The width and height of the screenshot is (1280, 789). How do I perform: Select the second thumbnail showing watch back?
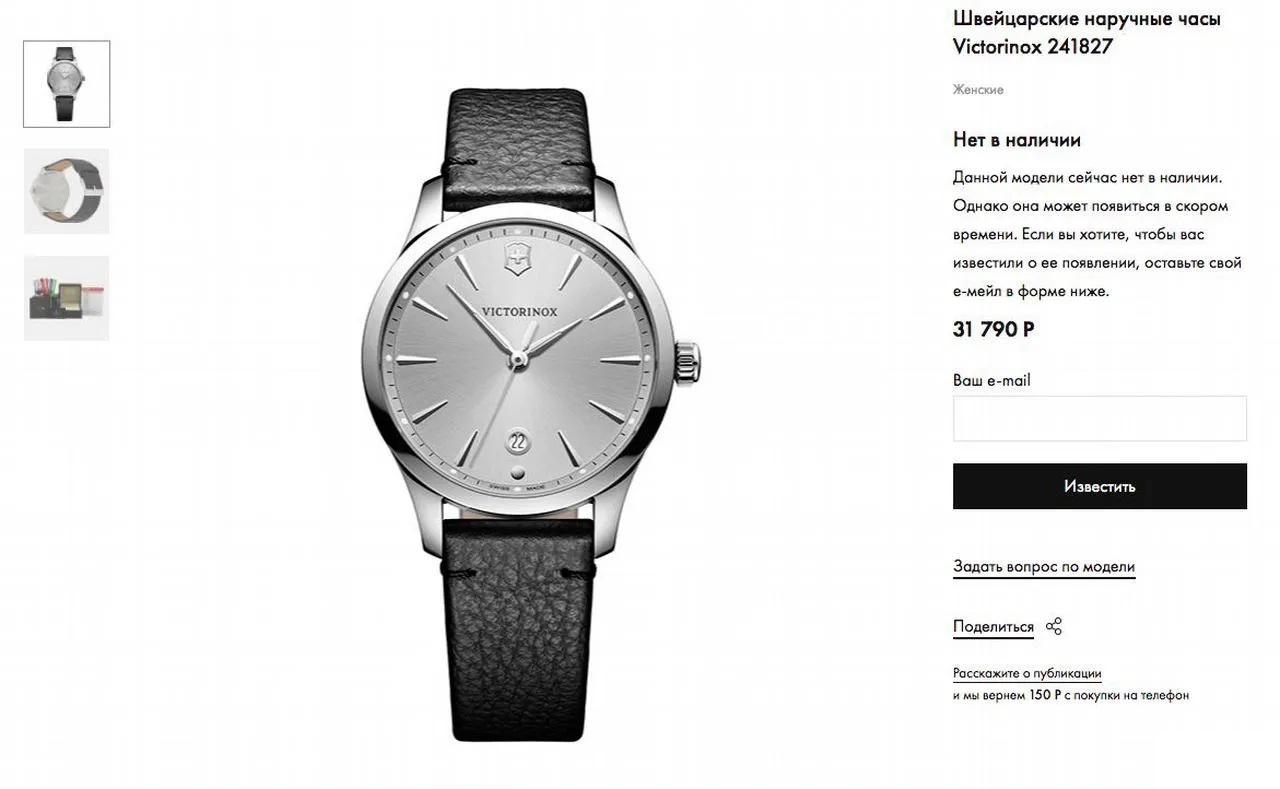[x=67, y=191]
